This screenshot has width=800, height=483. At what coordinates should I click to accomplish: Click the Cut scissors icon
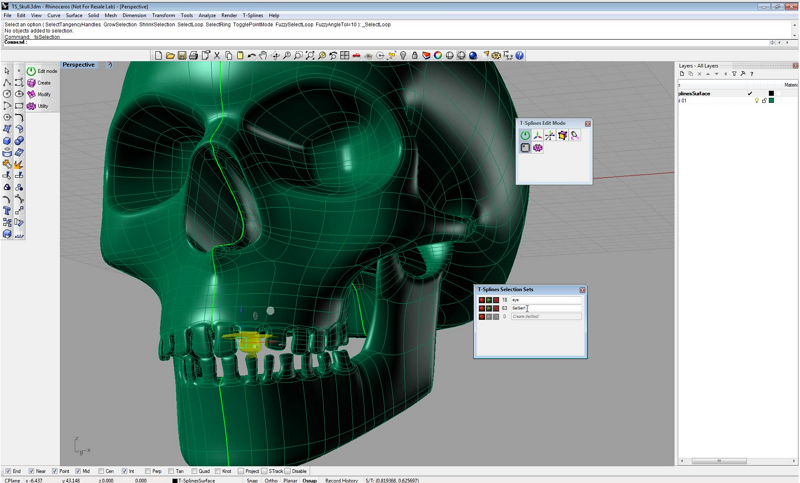click(x=217, y=56)
